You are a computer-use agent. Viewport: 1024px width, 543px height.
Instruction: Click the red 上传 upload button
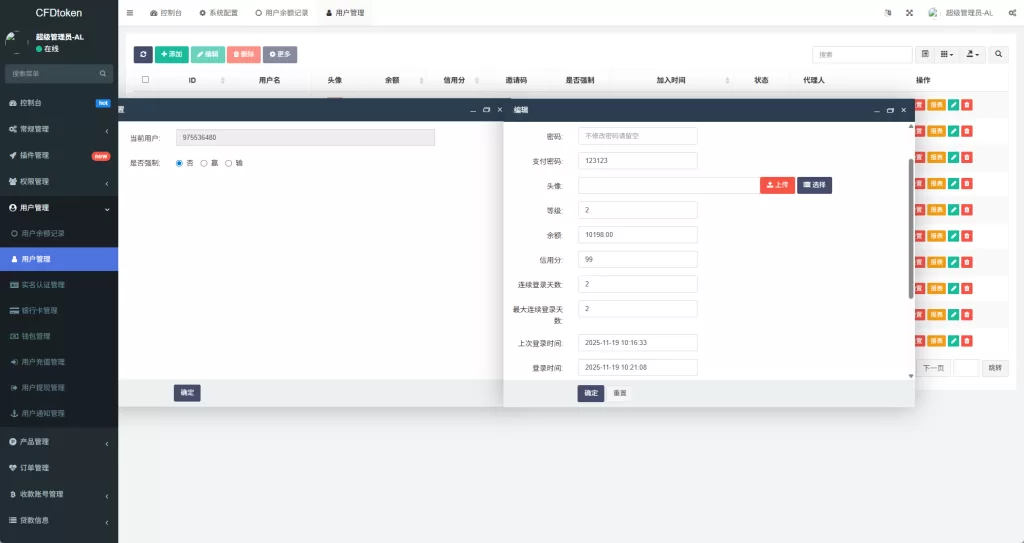tap(777, 185)
